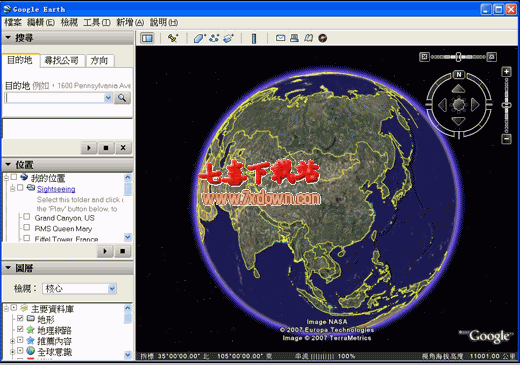Click the 我的位置 globe icon

pyautogui.click(x=24, y=177)
